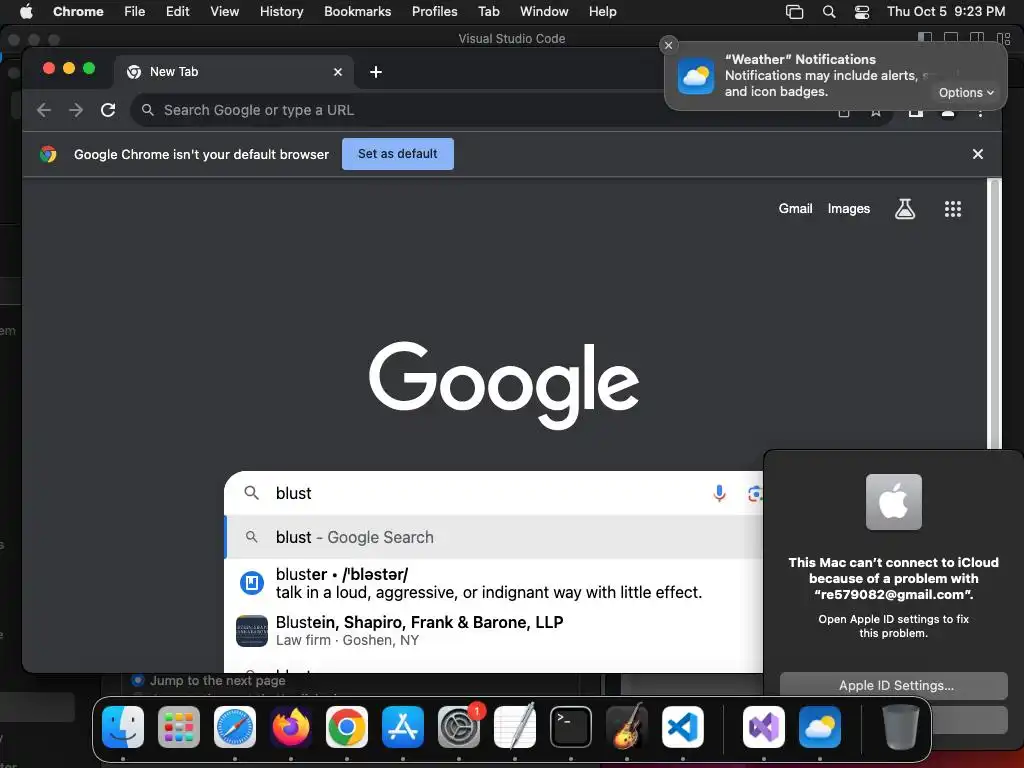Open the Bookmarks menu
Screen dimensions: 1024x768
click(x=357, y=11)
